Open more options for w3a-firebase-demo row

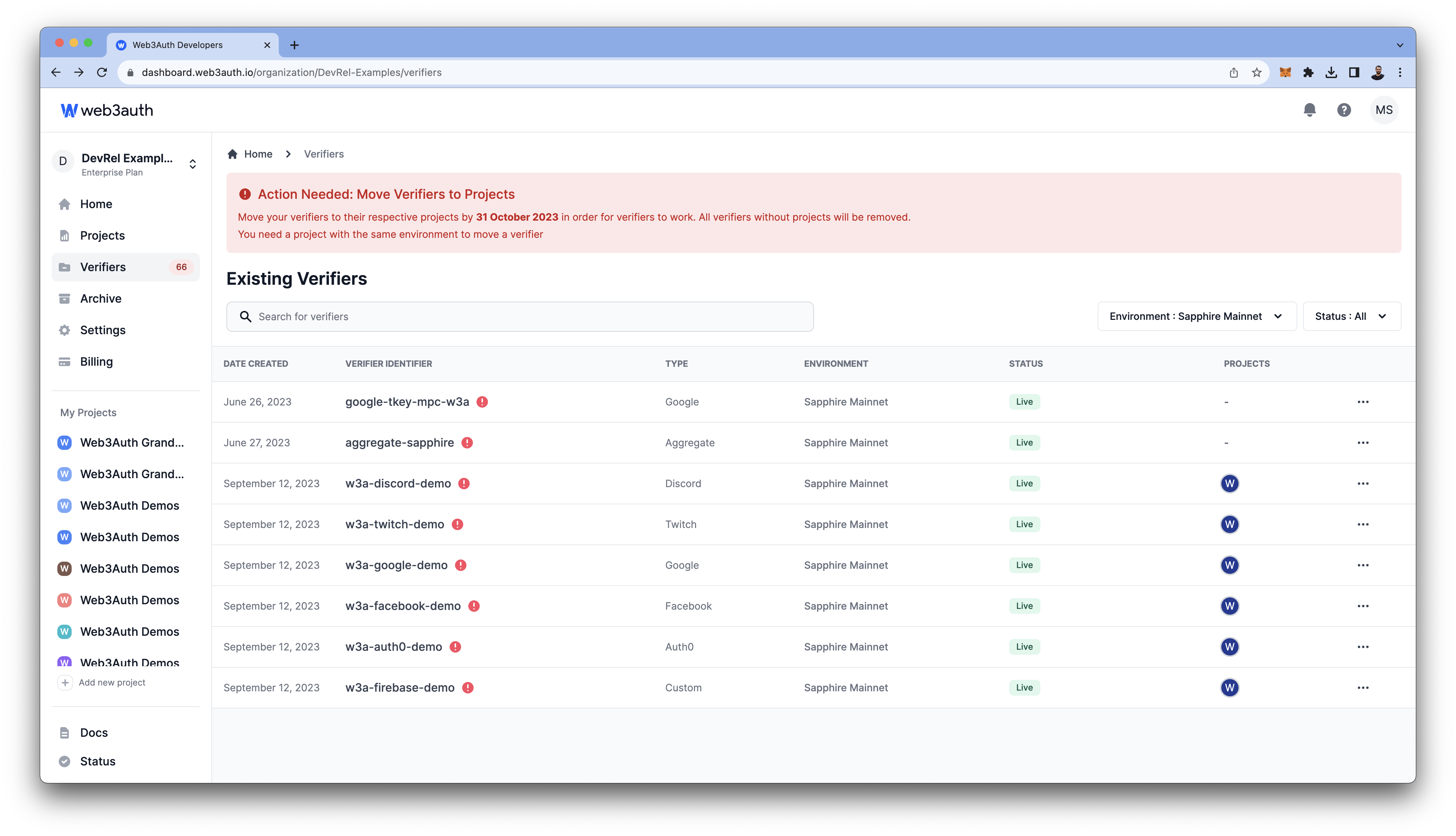(x=1363, y=687)
